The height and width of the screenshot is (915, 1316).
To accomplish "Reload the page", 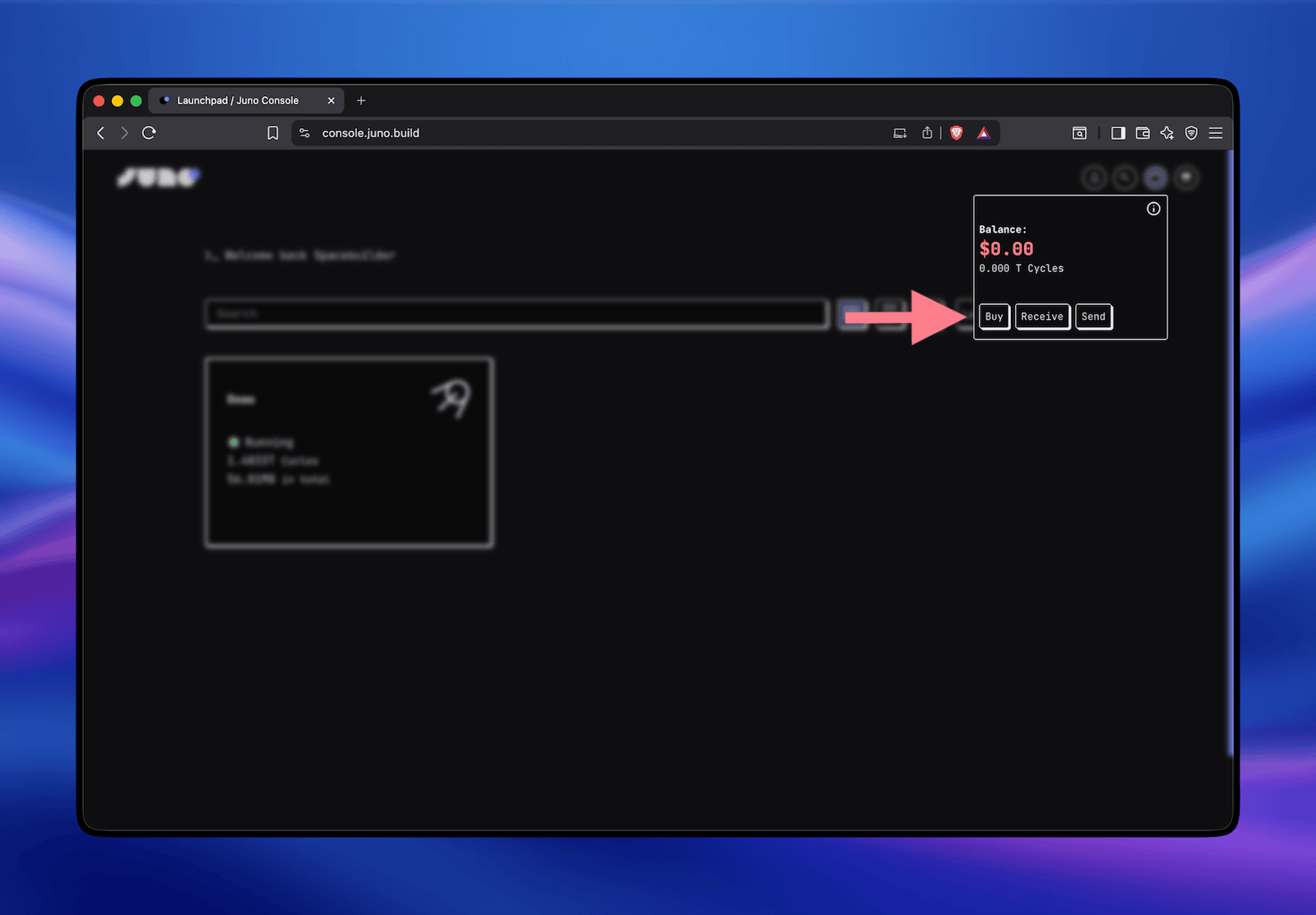I will point(149,133).
